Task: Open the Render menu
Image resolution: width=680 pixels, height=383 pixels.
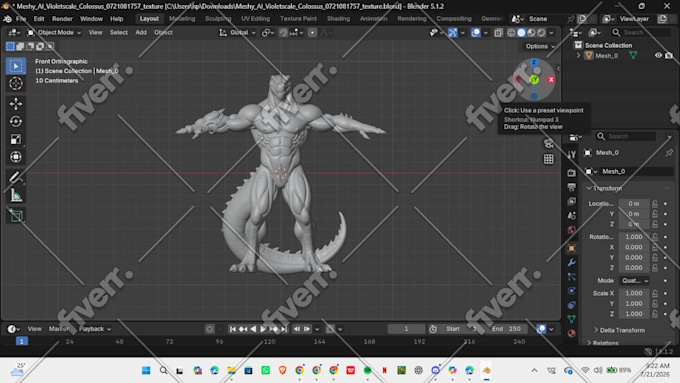Action: [x=62, y=19]
